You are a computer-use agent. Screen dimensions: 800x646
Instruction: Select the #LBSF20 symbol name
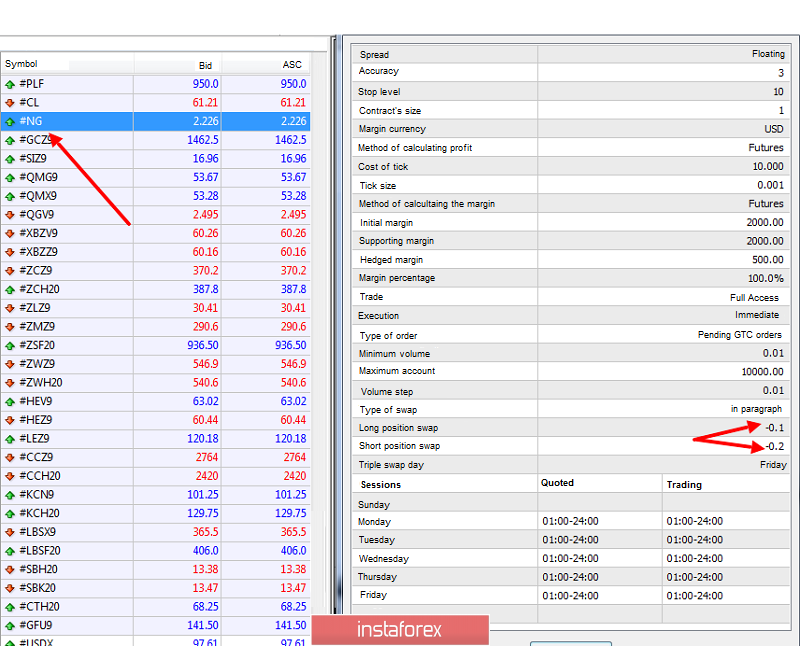click(x=40, y=551)
